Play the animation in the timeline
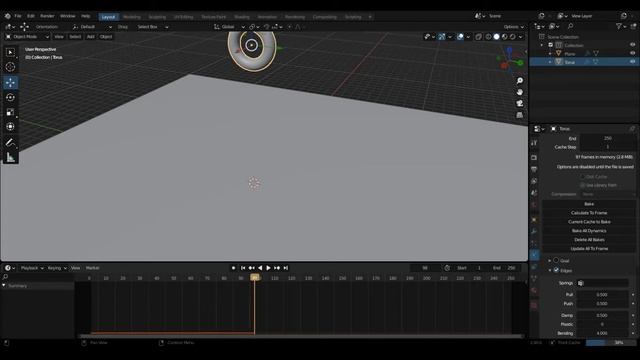 point(269,268)
